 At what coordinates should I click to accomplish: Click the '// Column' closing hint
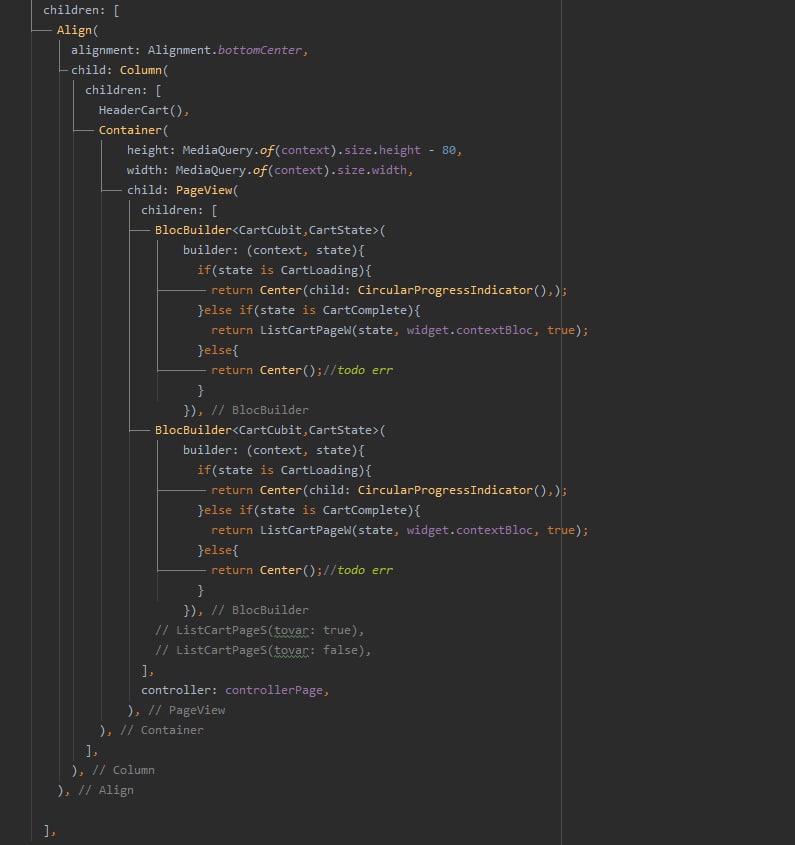click(123, 770)
